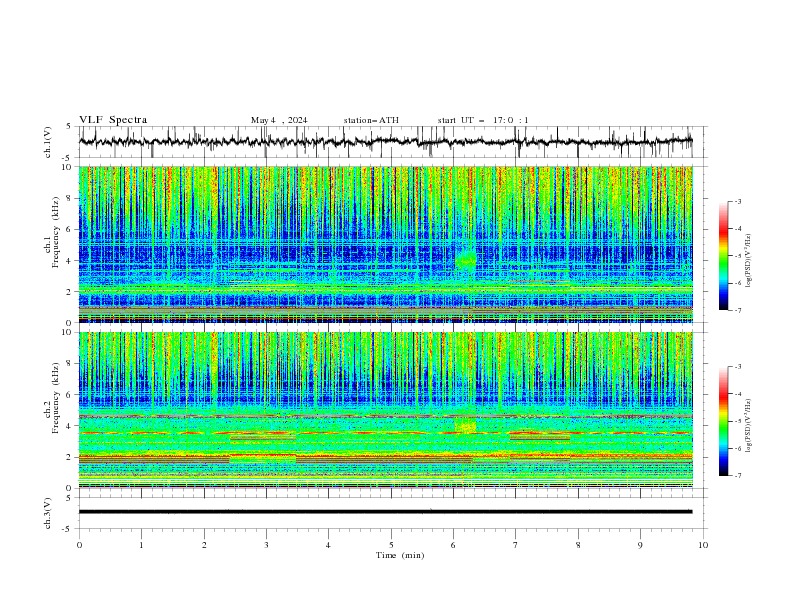Viewport: 792px width, 612px height.
Task: Click the "2" kHz tick of ch.1 spectrogram
Action: pos(71,291)
